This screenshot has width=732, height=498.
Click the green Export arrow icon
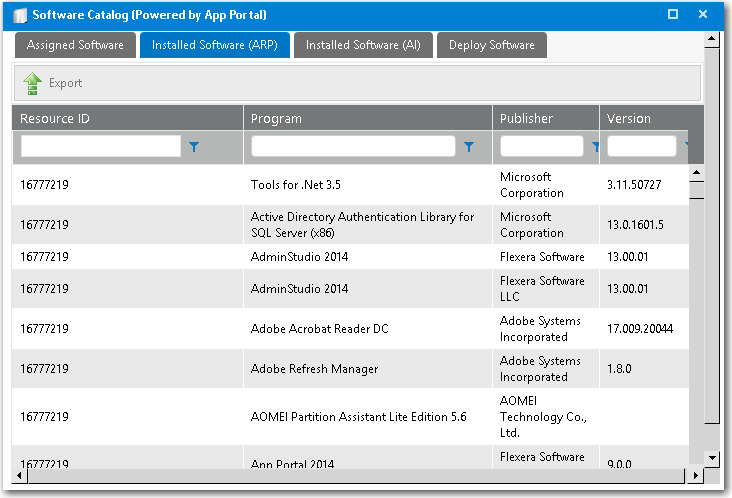(x=32, y=83)
